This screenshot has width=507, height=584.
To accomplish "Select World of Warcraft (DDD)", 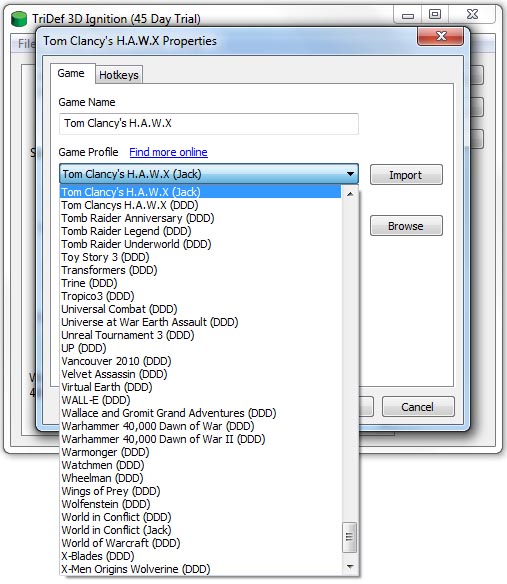I will point(201,543).
